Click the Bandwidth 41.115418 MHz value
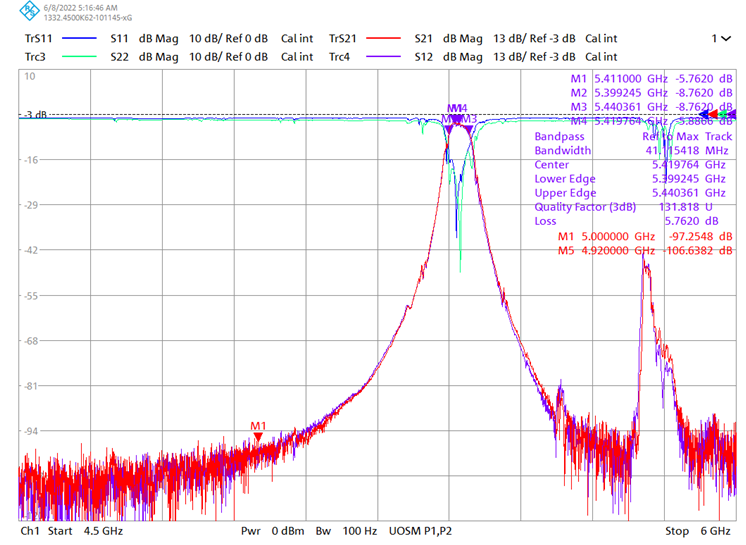 [687, 151]
